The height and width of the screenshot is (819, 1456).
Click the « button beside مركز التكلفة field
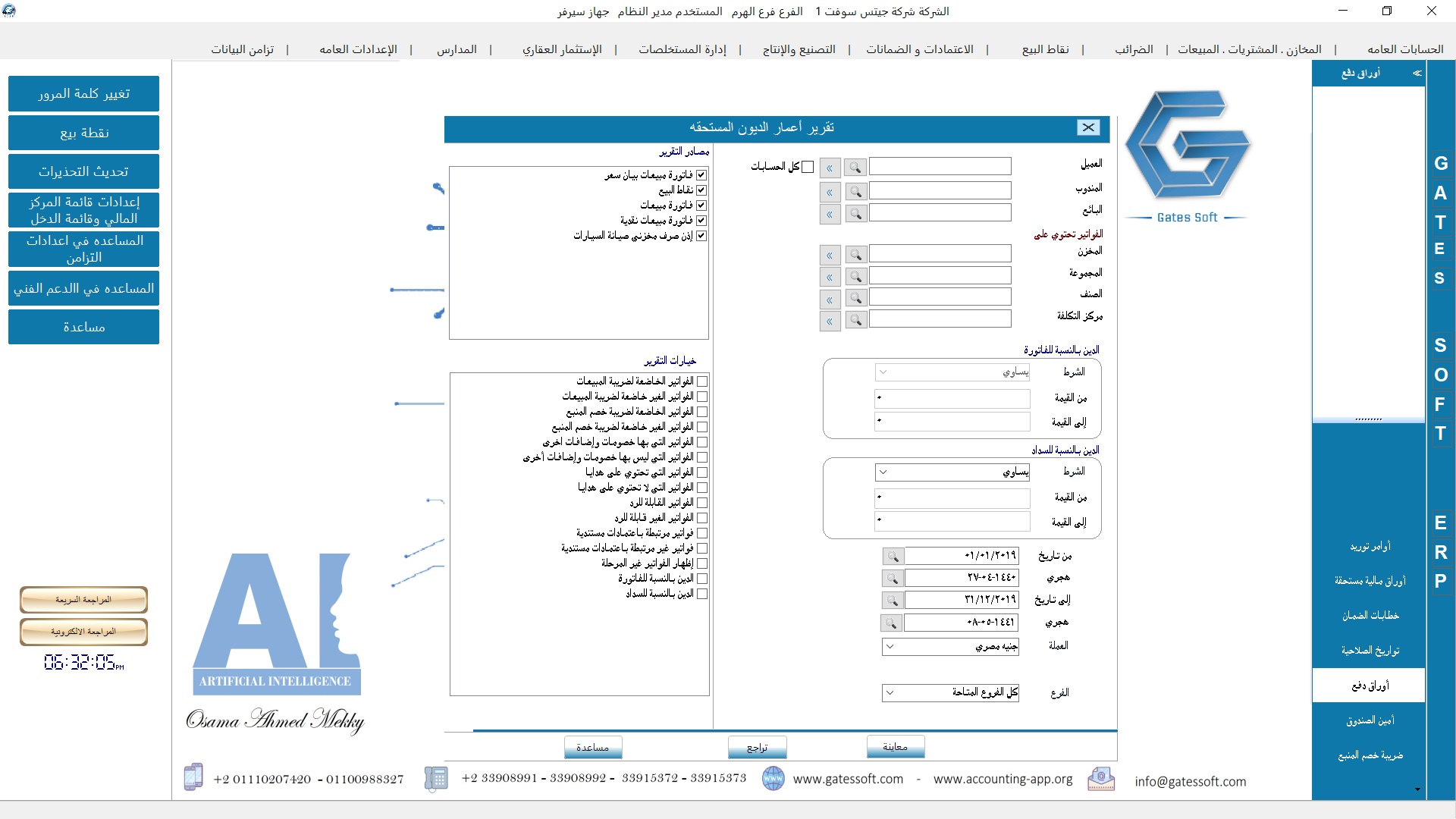tap(830, 321)
